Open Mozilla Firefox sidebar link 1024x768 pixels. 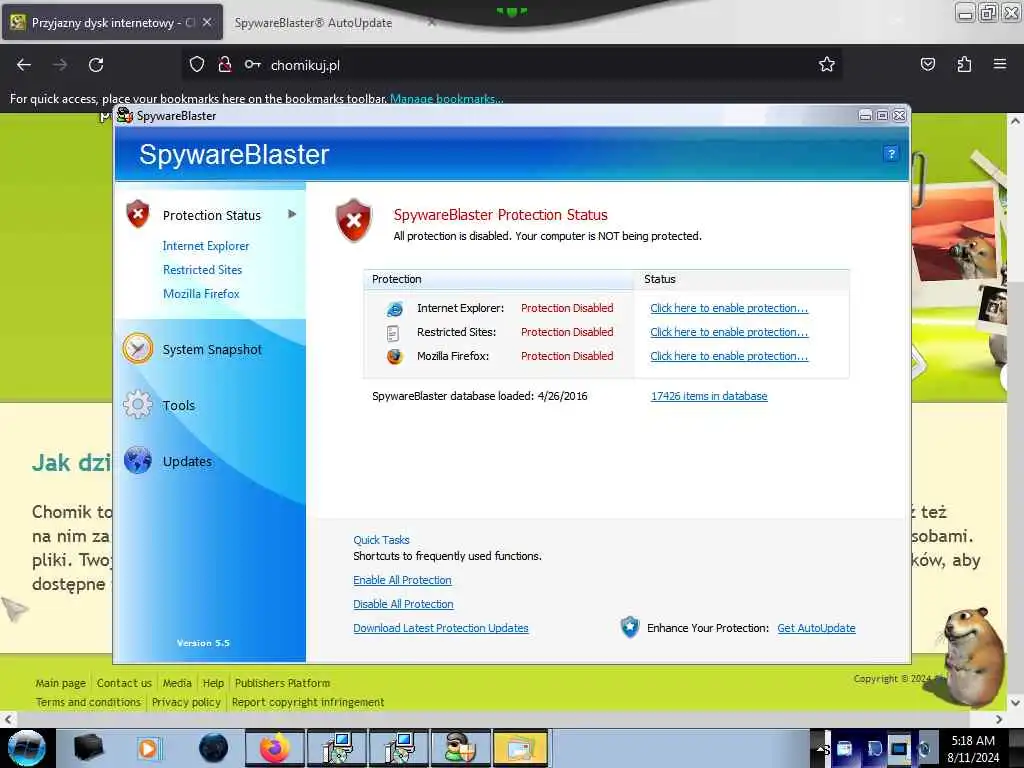(x=201, y=294)
